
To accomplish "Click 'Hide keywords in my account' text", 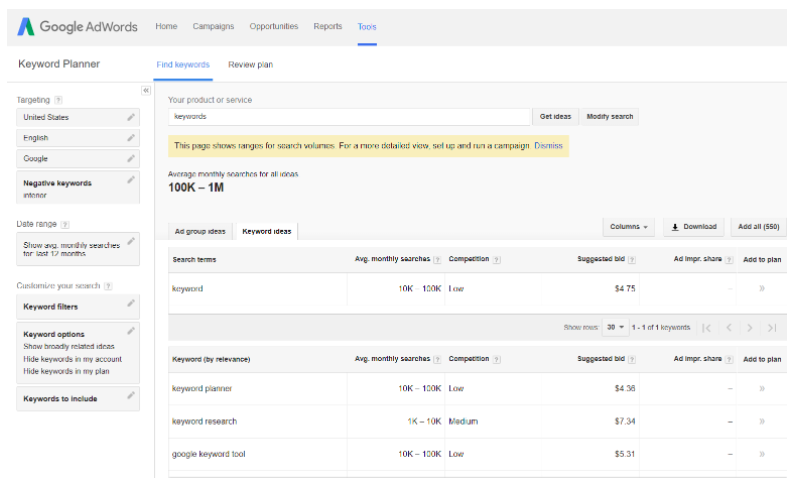I will coord(72,359).
